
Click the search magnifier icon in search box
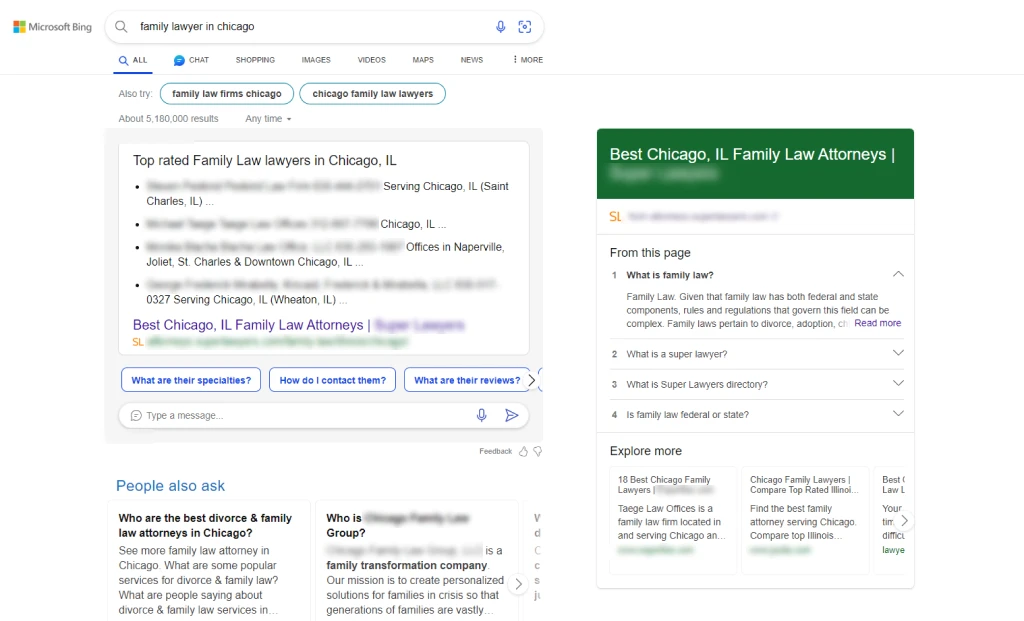coord(121,27)
